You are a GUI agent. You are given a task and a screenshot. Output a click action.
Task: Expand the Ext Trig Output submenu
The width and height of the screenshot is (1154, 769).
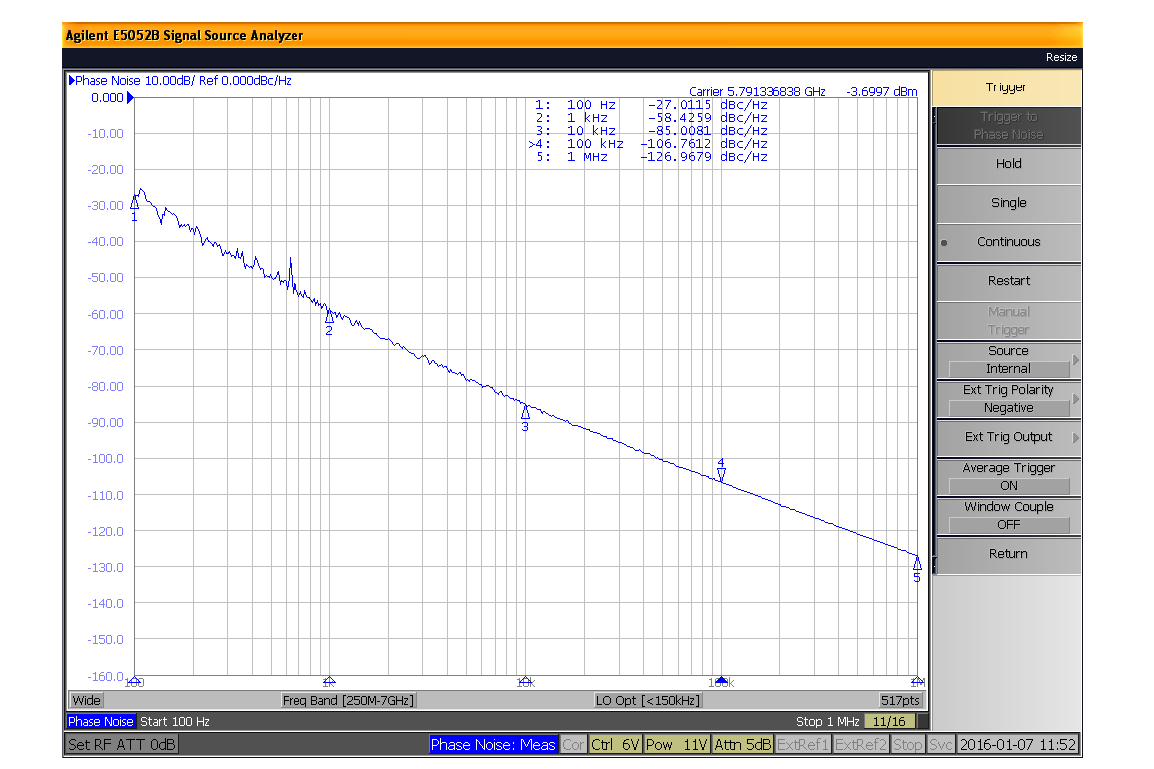point(1008,437)
